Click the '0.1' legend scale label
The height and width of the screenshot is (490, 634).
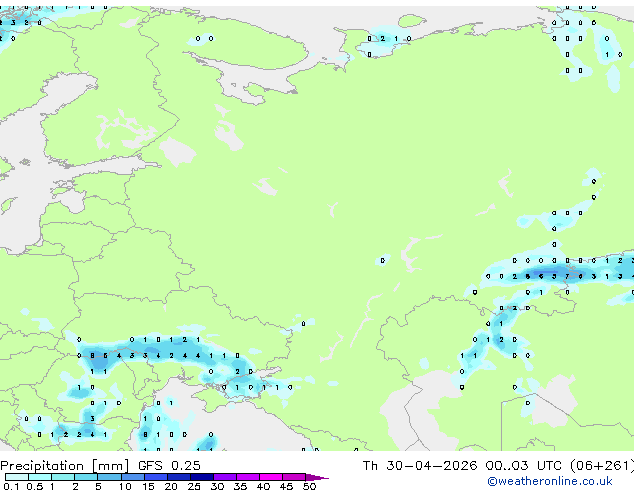(11, 486)
